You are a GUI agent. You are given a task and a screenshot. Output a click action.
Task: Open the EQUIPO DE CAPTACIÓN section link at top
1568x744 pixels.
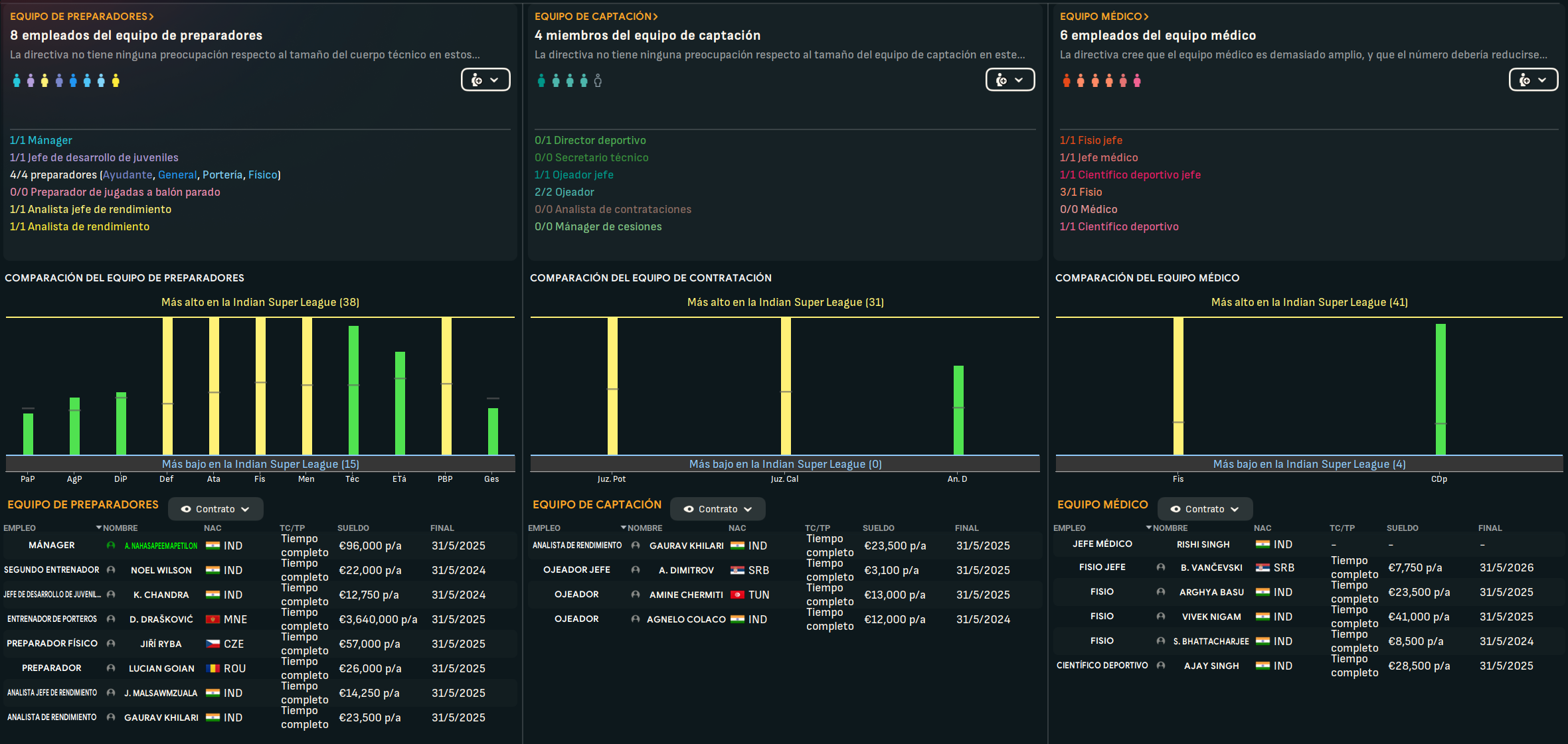point(596,17)
